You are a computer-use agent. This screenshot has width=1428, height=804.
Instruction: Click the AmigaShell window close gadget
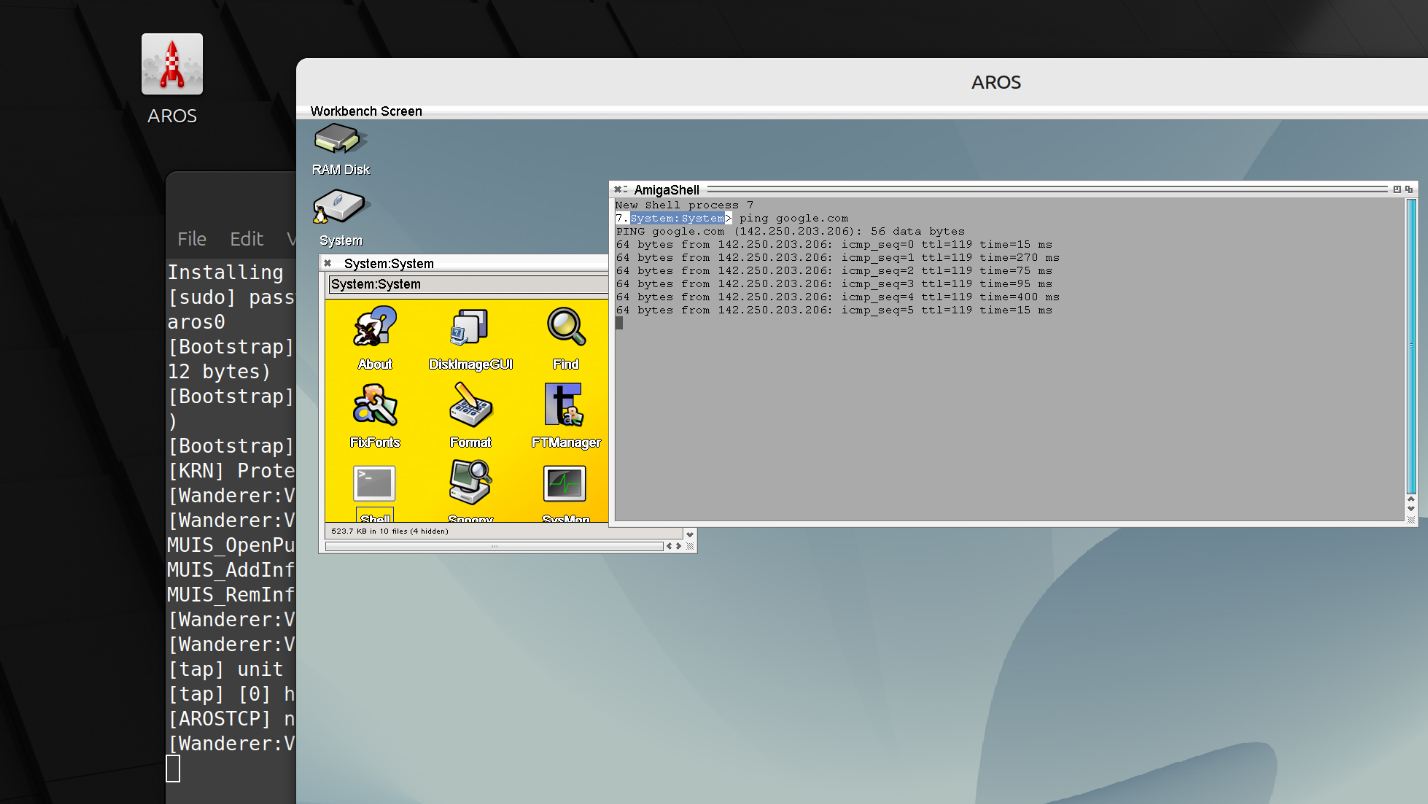tap(618, 189)
